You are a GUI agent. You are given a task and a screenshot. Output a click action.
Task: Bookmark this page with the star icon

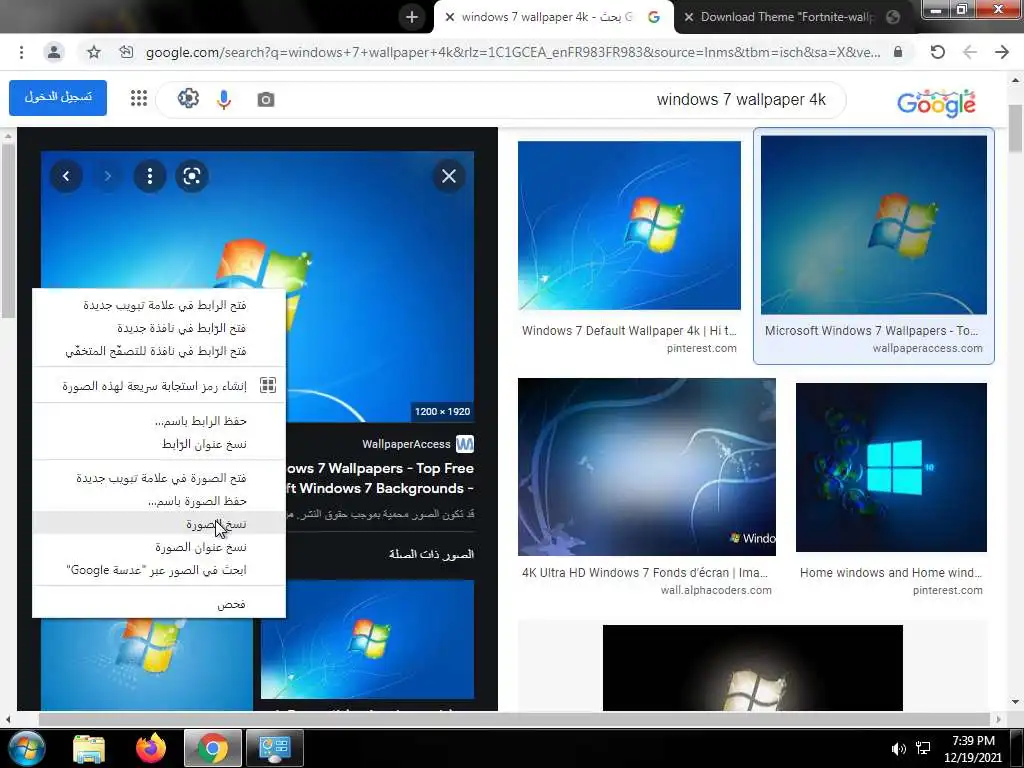point(94,52)
